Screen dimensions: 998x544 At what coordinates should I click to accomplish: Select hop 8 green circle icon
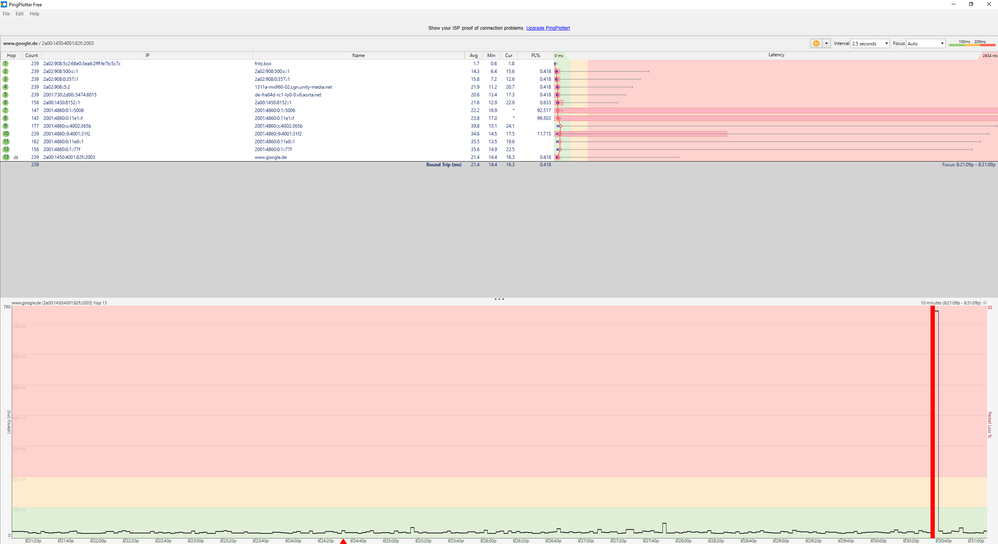6,118
